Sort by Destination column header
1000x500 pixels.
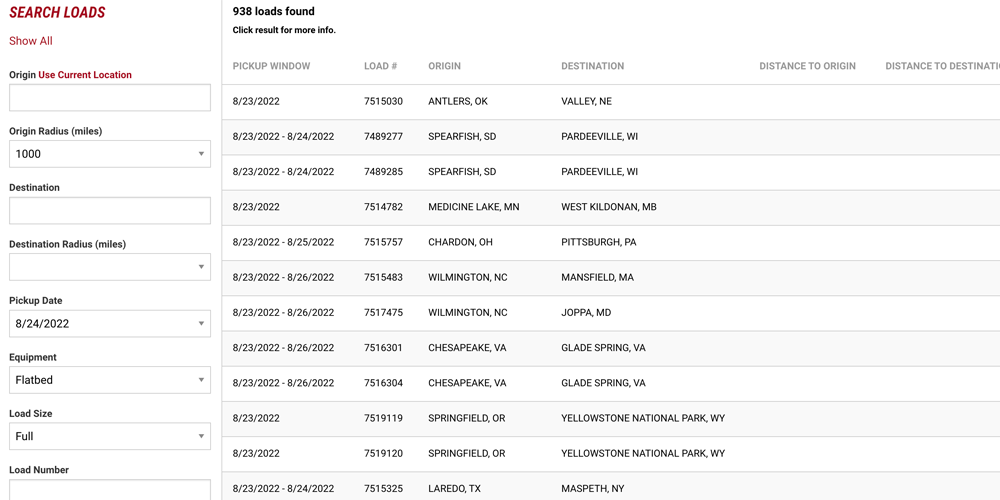[592, 66]
